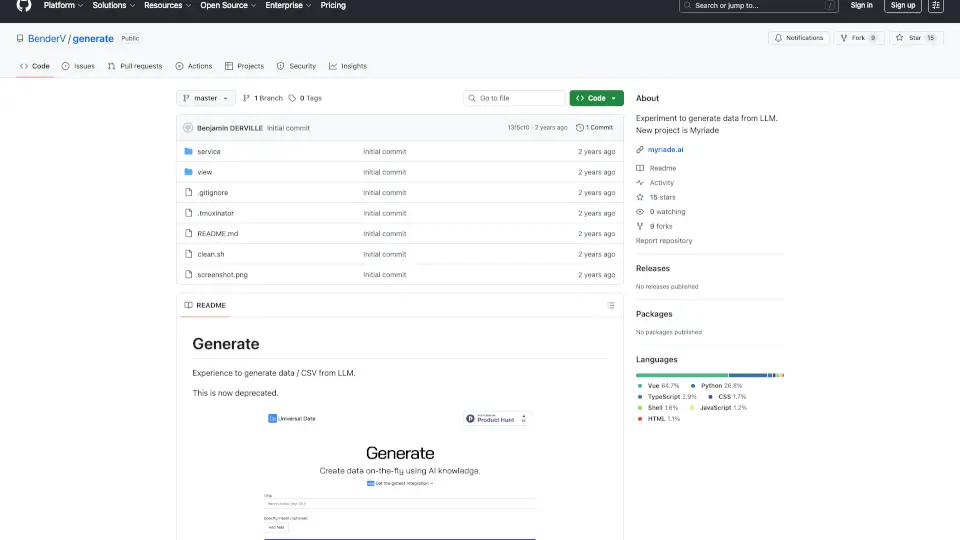Open the myriade.ai website link

[666, 149]
